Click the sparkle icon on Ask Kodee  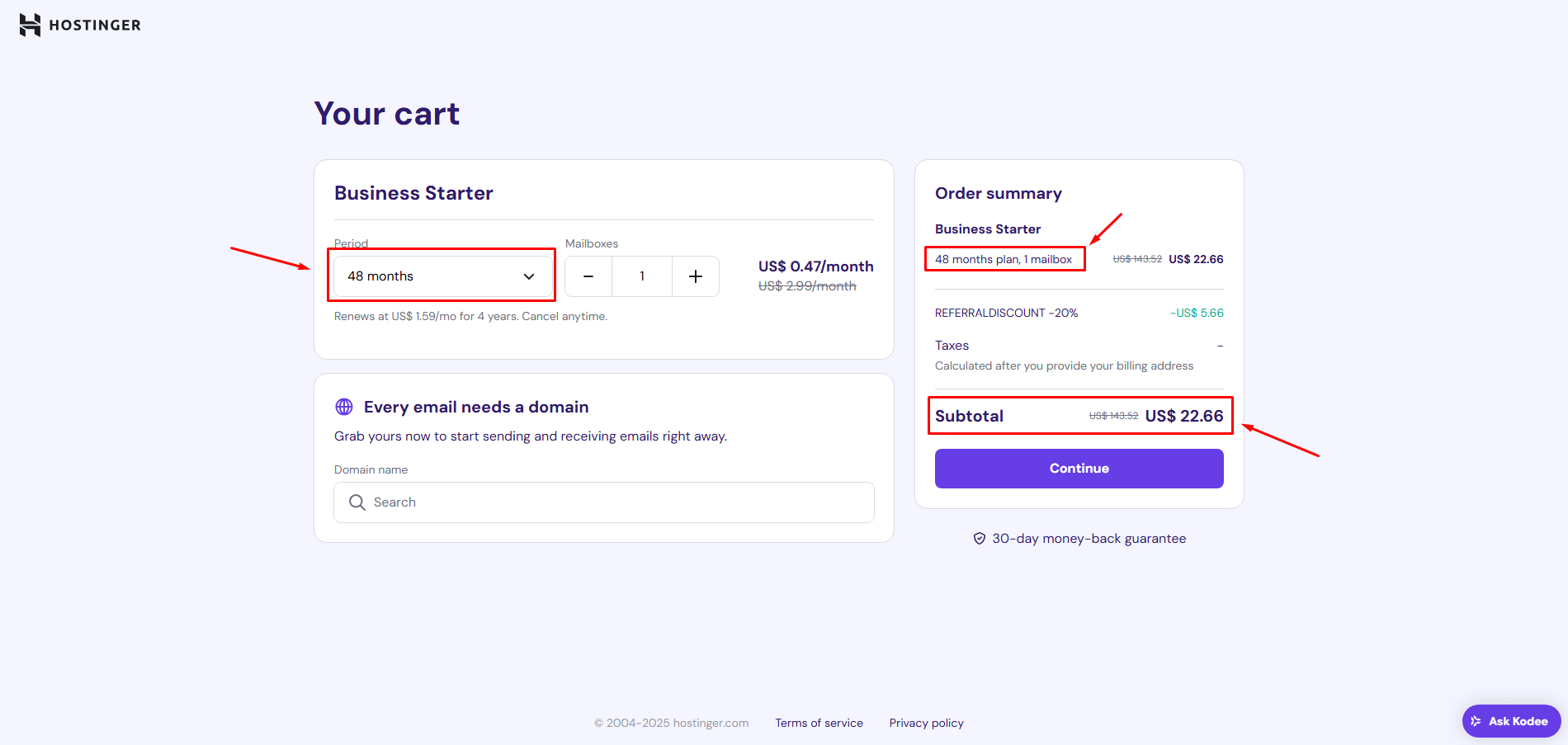point(1476,721)
